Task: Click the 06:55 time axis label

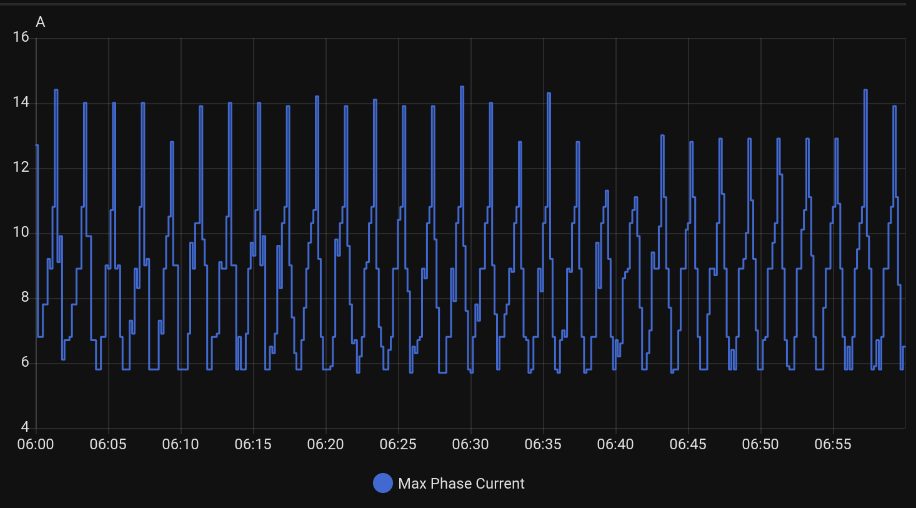Action: click(x=832, y=444)
